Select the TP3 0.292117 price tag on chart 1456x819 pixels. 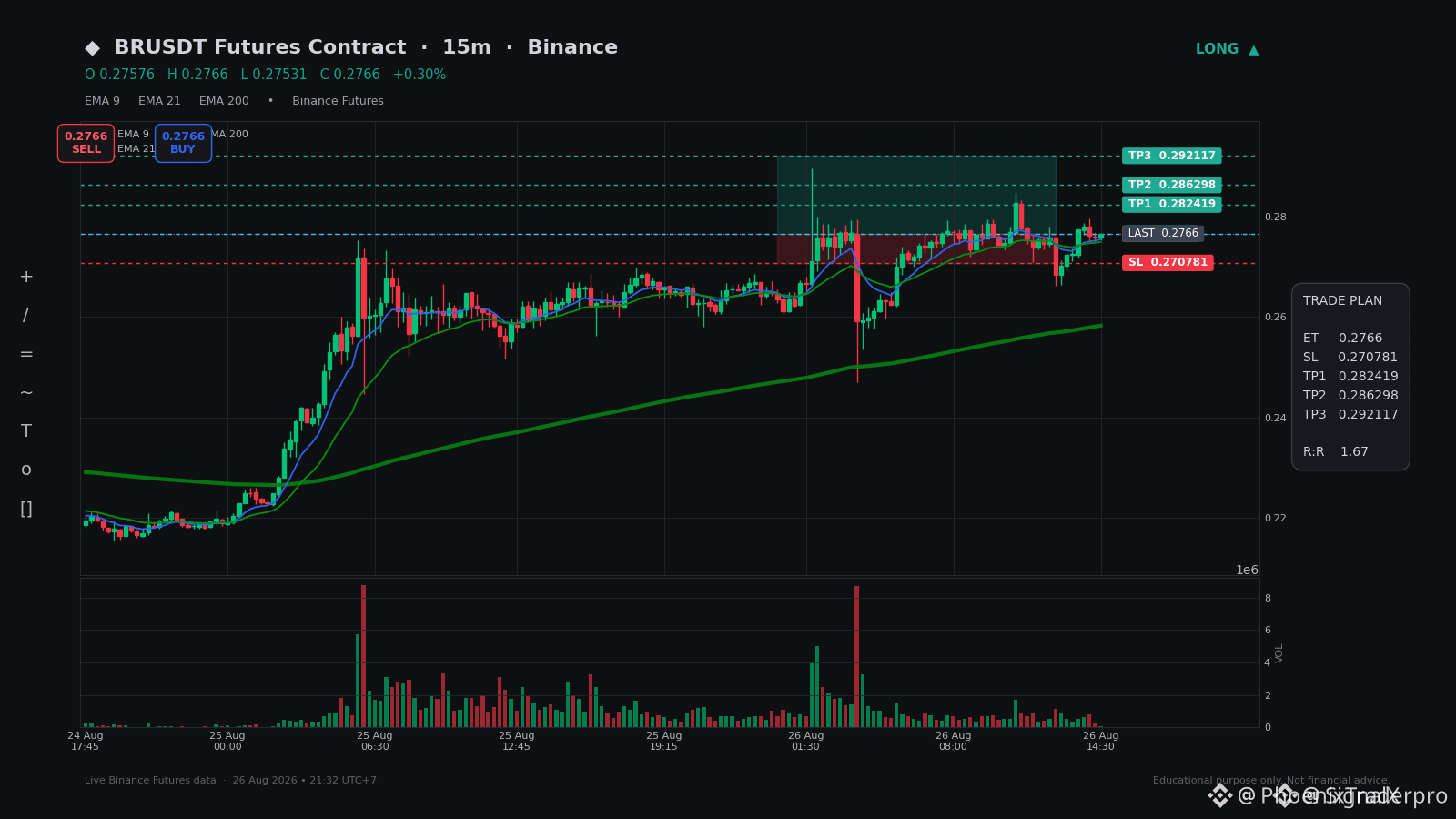pos(1172,156)
